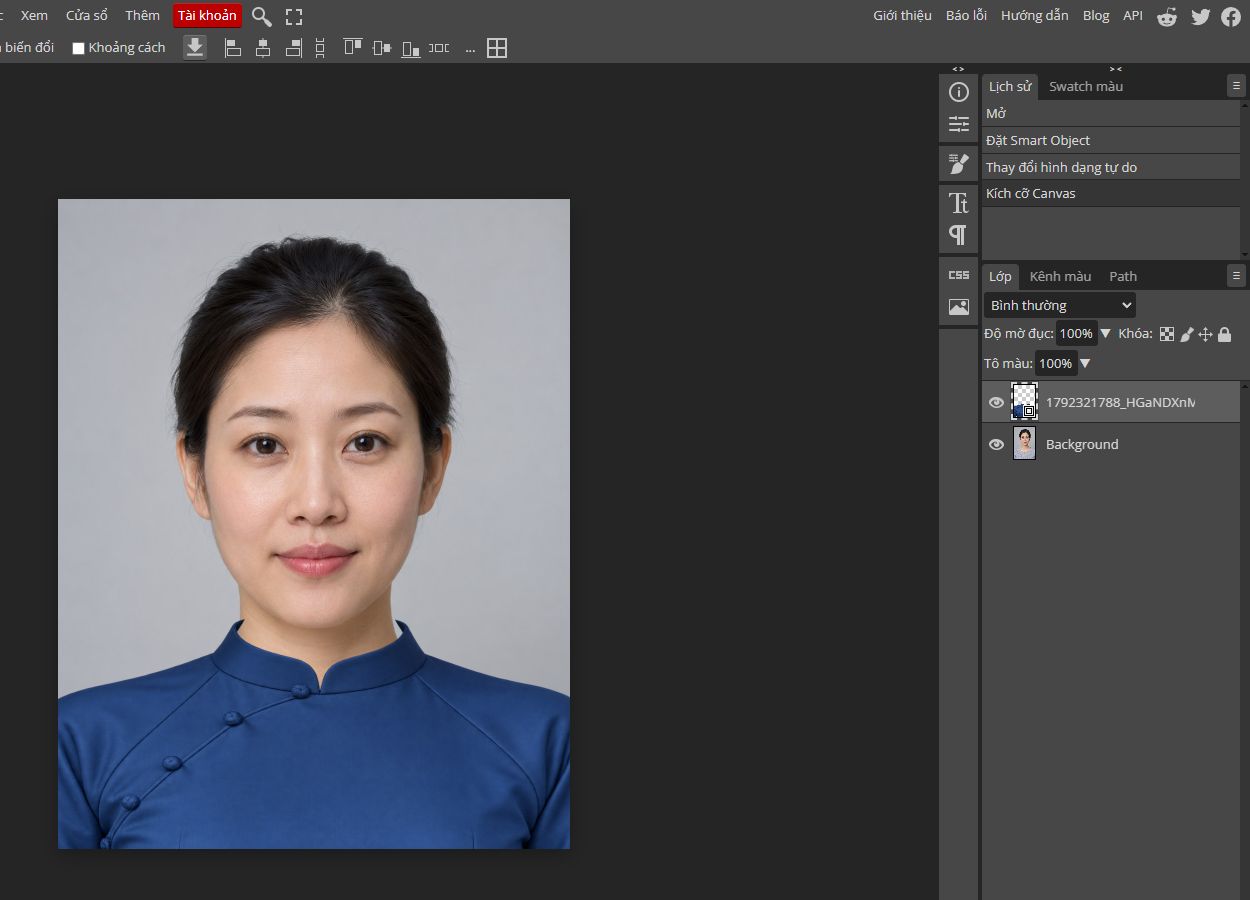This screenshot has height=900, width=1250.
Task: Open the Twitter icon link
Action: point(1200,16)
